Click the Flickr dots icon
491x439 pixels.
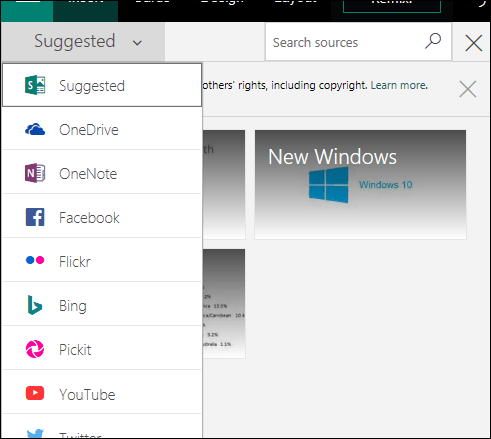tap(35, 260)
